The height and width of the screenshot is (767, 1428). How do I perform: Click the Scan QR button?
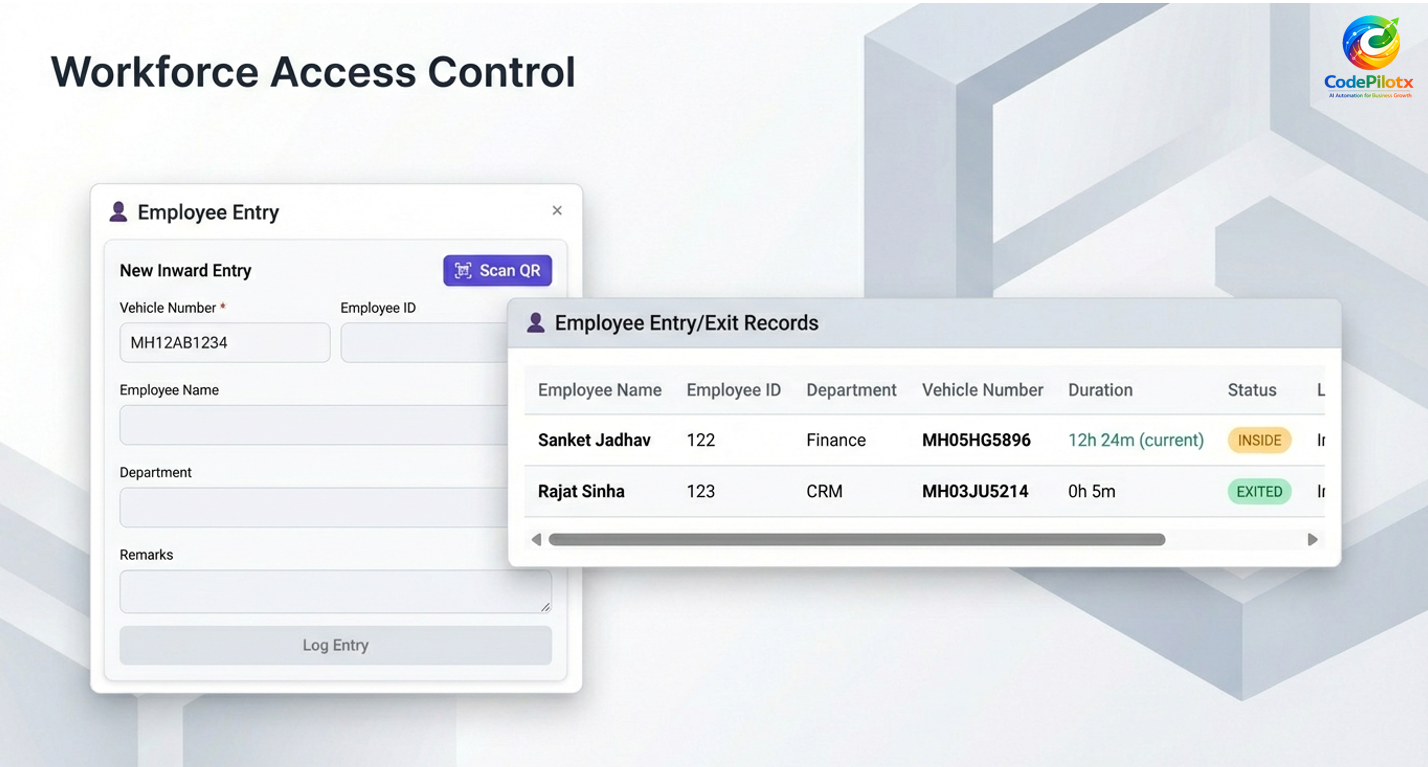pyautogui.click(x=497, y=270)
